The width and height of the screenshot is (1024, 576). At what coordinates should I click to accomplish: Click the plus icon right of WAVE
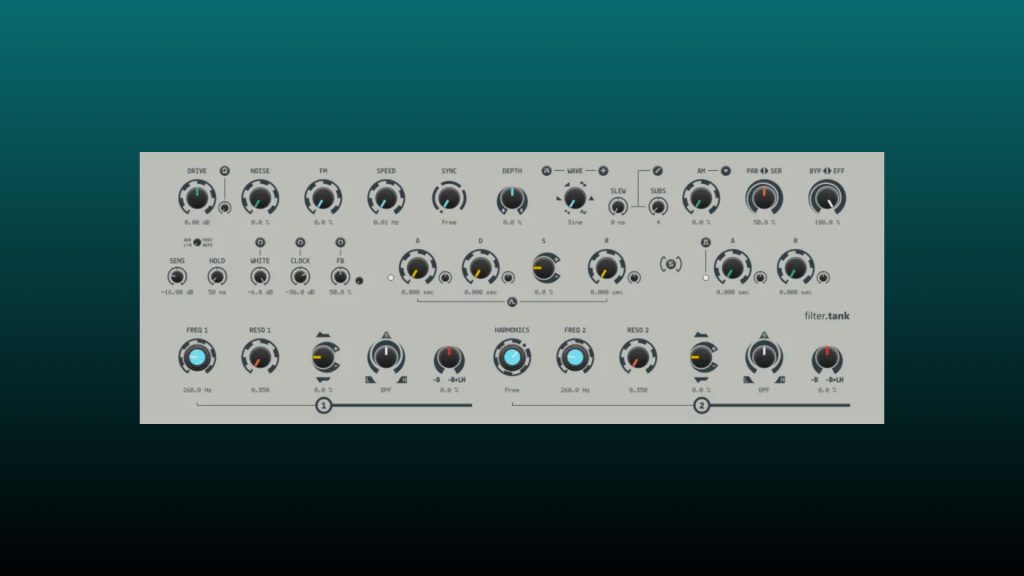click(x=603, y=169)
